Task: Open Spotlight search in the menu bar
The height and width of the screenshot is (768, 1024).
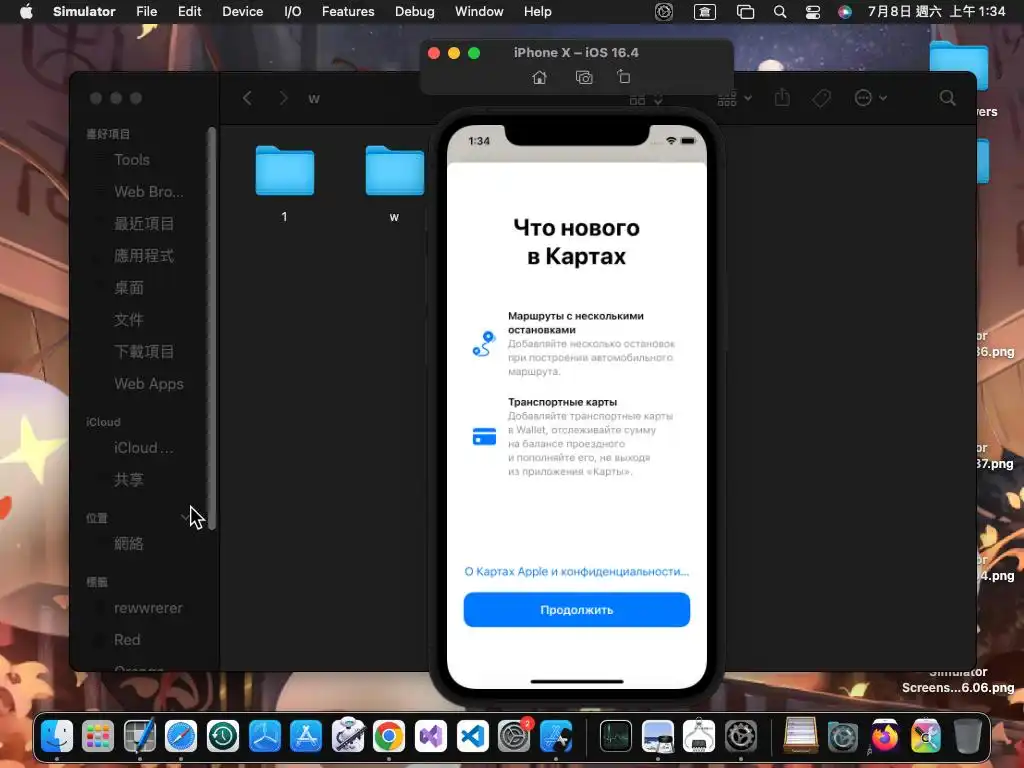Action: (x=780, y=12)
